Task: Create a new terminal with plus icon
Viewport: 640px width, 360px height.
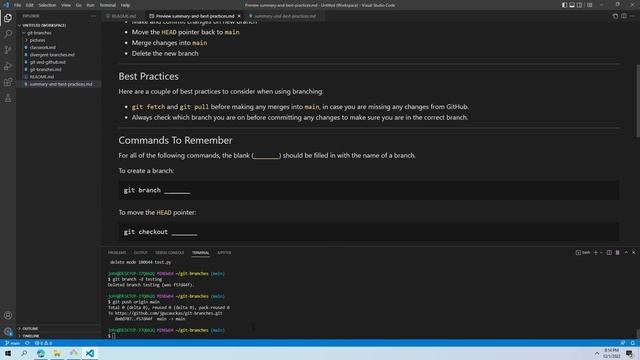Action: click(x=596, y=253)
